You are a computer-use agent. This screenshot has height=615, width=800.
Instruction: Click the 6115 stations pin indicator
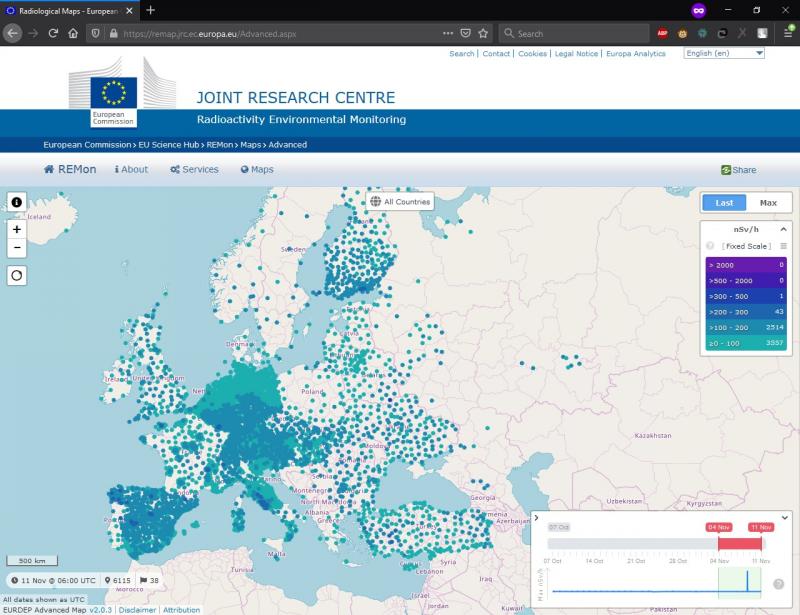(x=117, y=580)
